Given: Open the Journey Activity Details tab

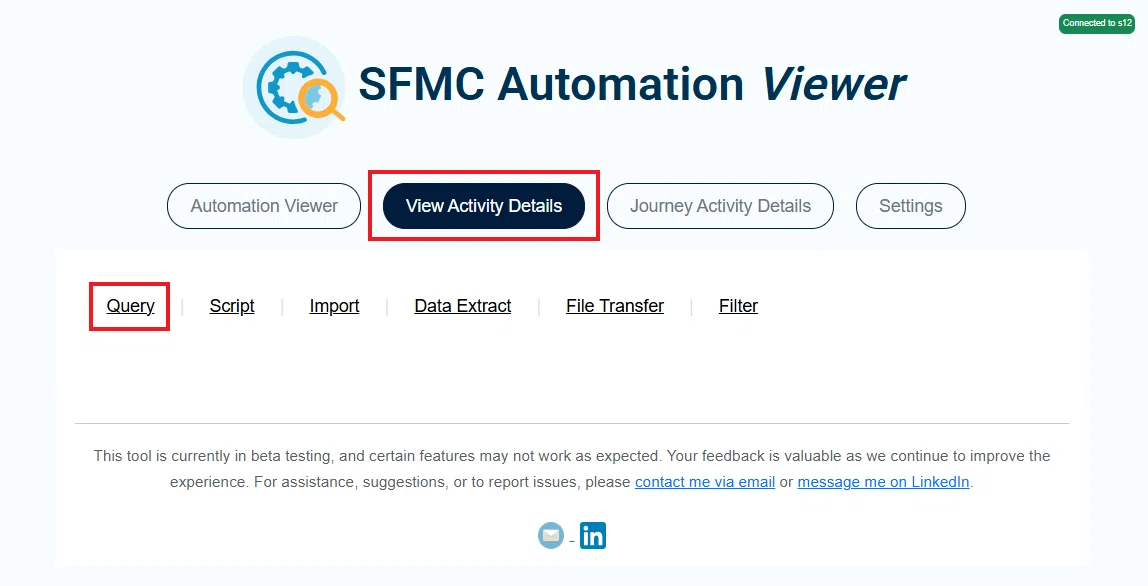Looking at the screenshot, I should 720,206.
